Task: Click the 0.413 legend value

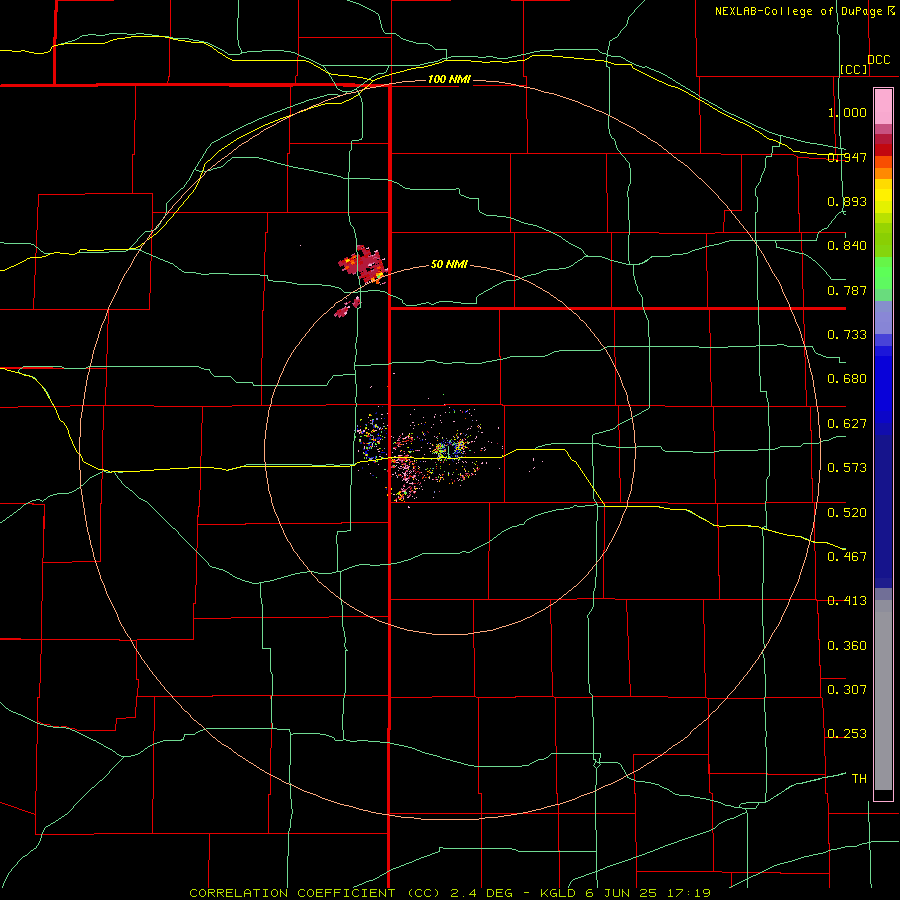Action: coord(847,601)
